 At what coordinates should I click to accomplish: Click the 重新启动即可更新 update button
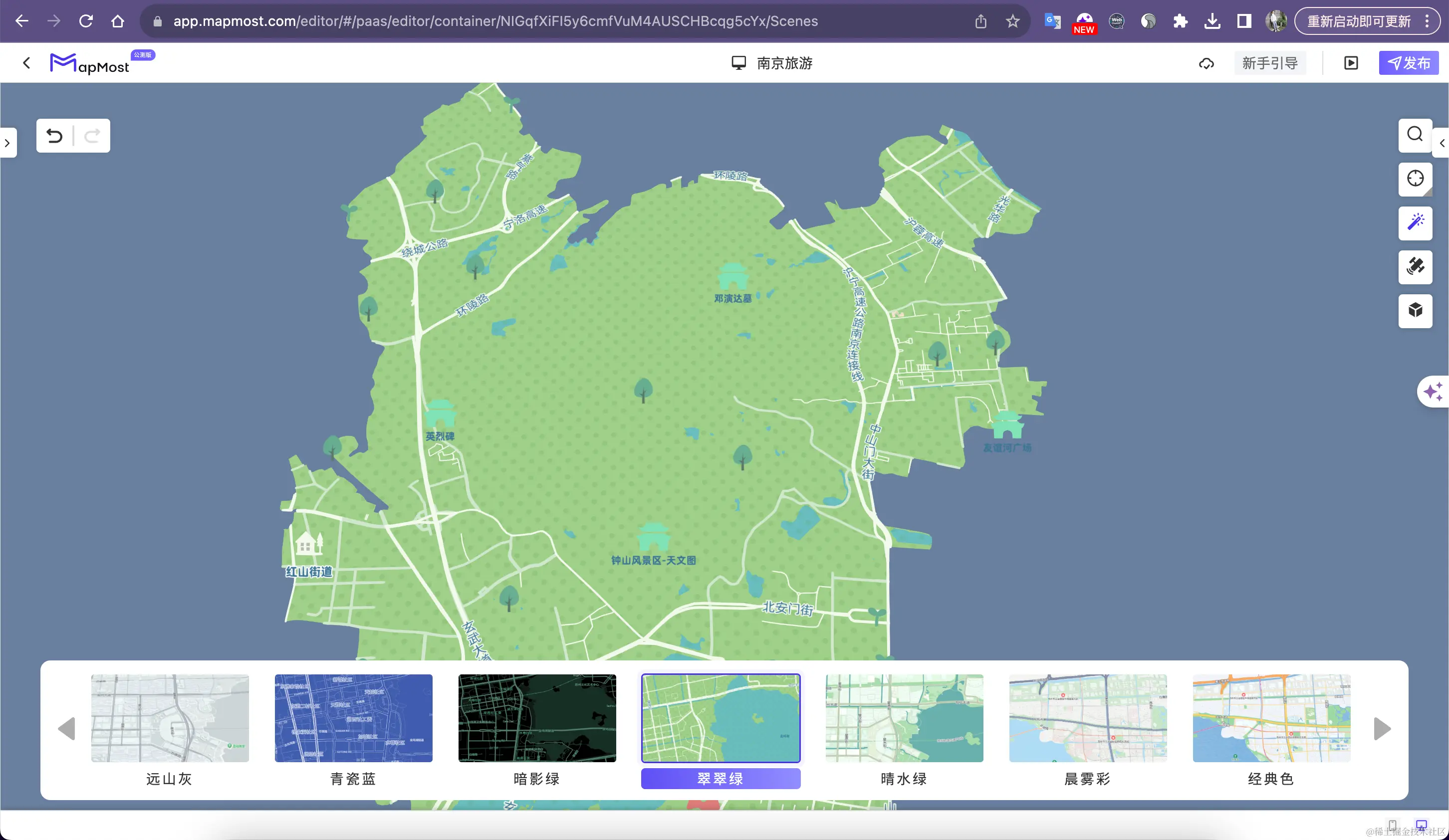coord(1359,21)
